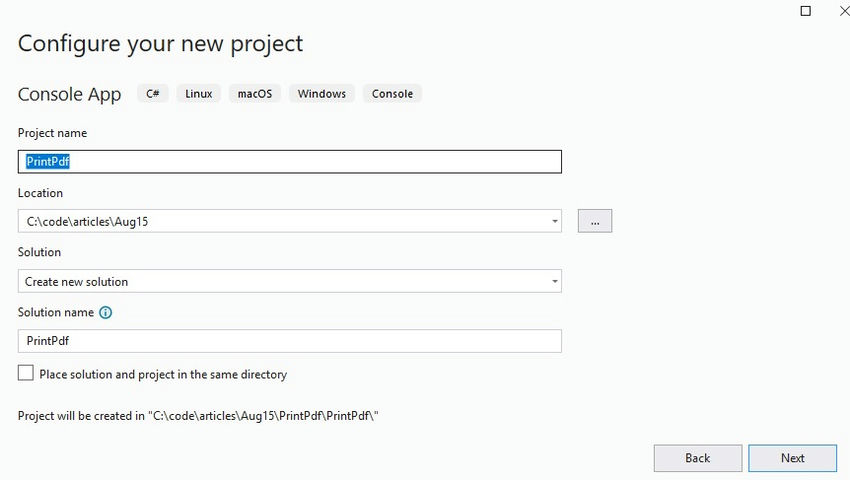Image resolution: width=850 pixels, height=480 pixels.
Task: Click the Solution name info icon
Action: (106, 312)
